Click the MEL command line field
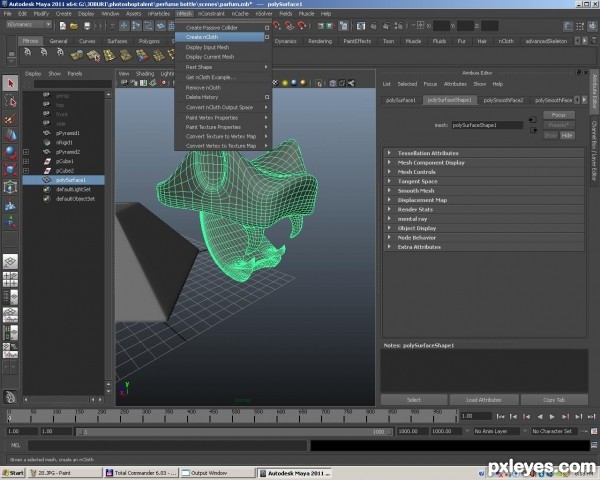The image size is (600, 480). coord(167,445)
